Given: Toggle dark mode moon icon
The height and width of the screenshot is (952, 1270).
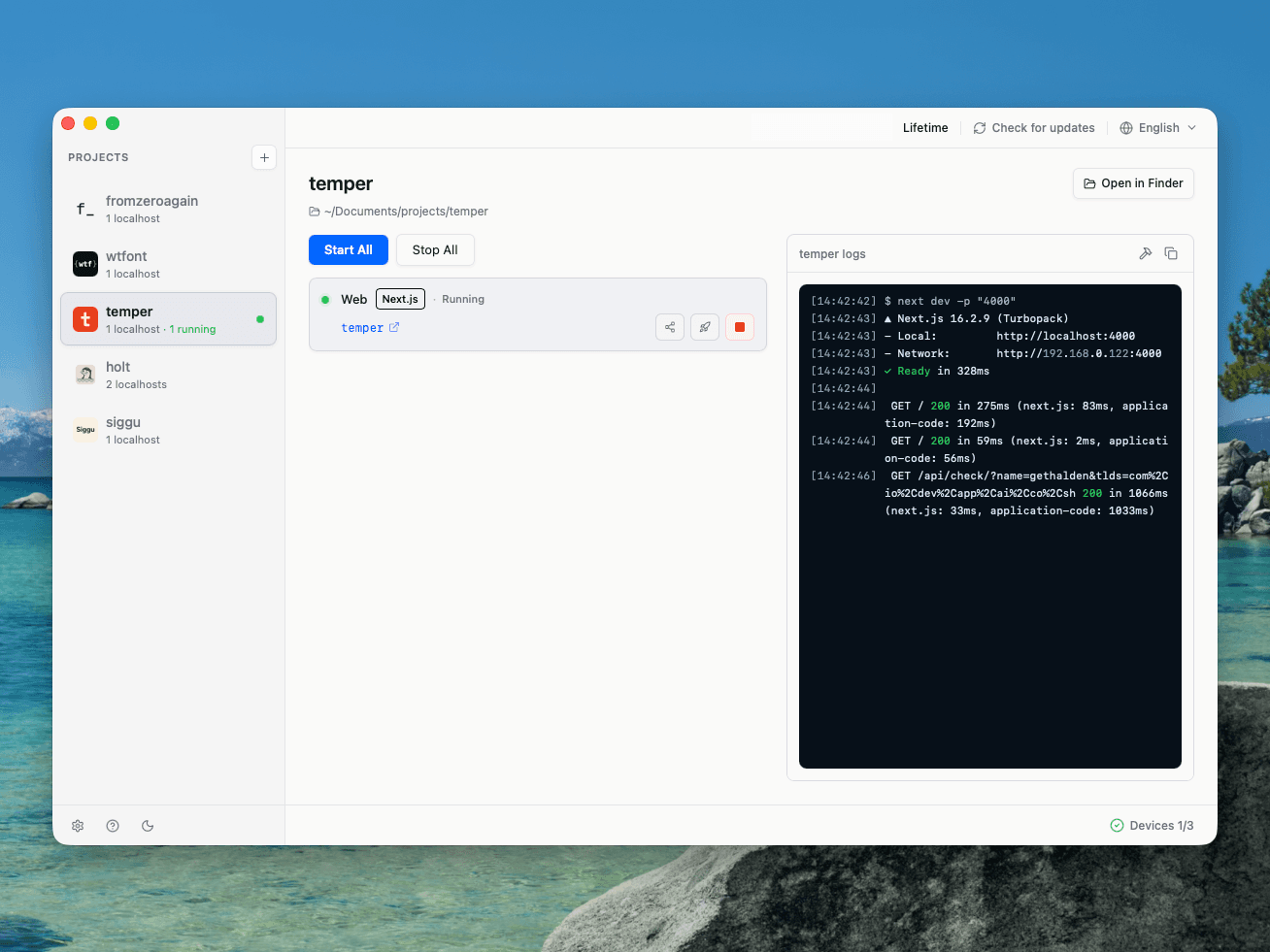Looking at the screenshot, I should coord(148,826).
